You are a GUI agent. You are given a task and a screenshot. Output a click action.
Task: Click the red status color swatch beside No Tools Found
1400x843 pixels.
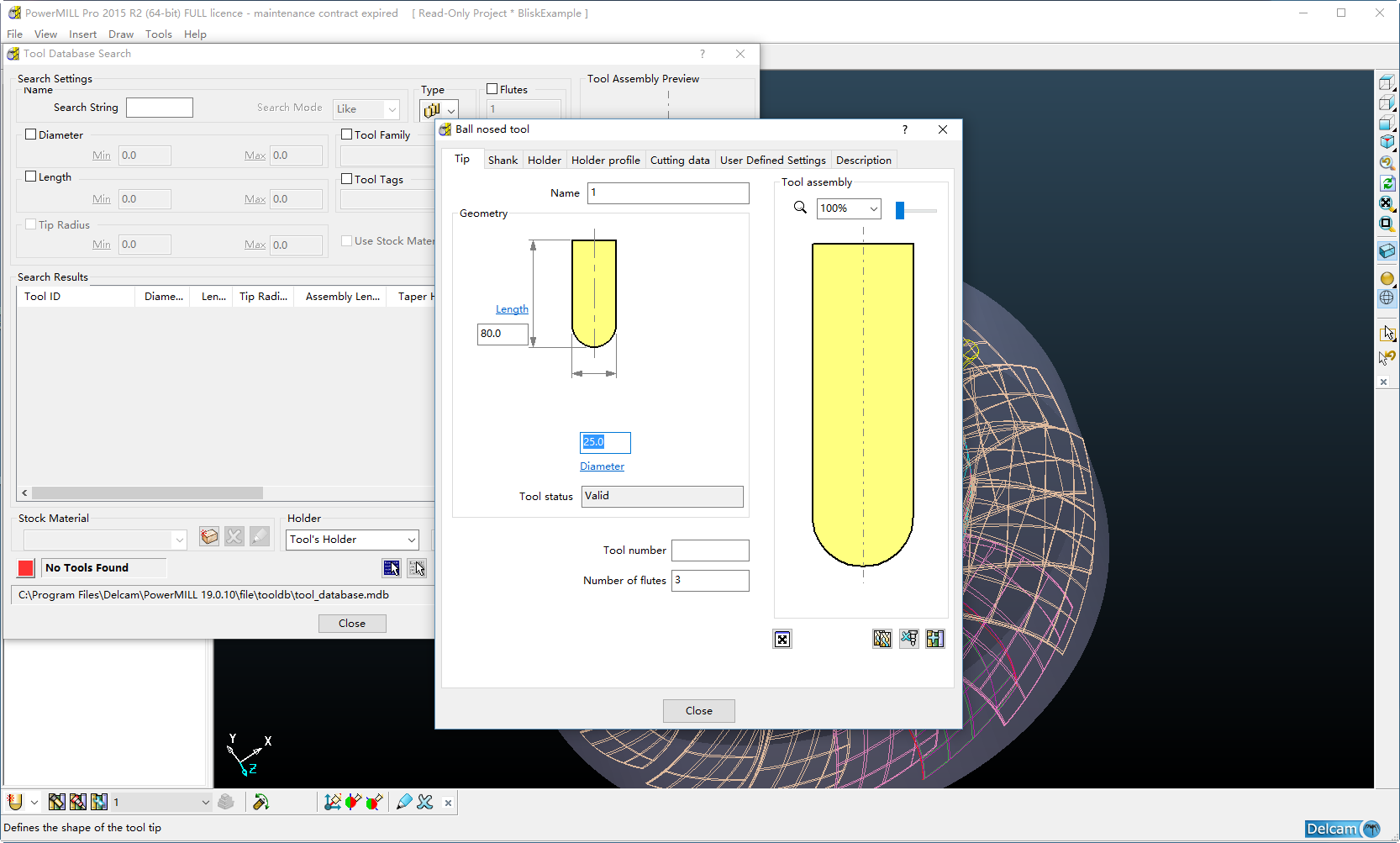point(26,568)
